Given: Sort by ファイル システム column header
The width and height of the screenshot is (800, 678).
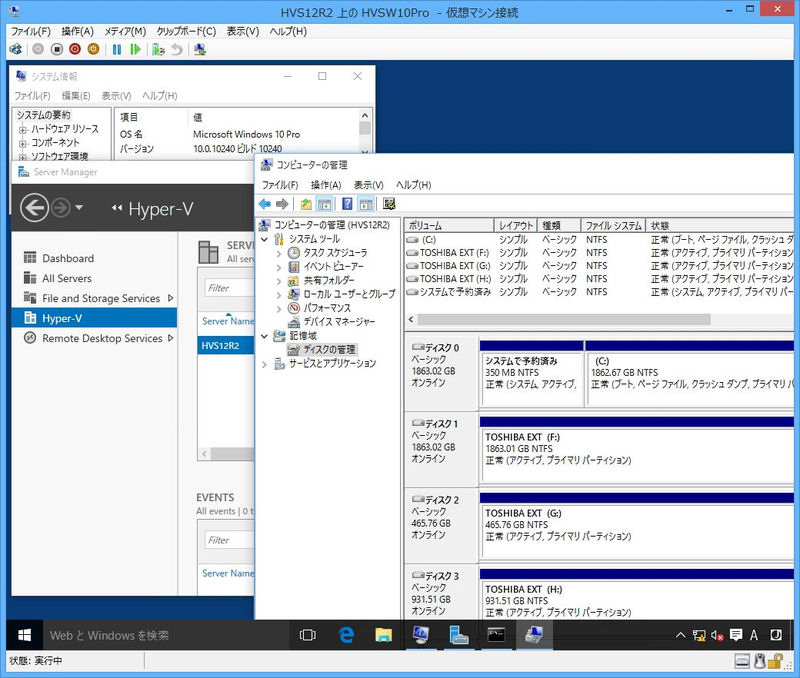Looking at the screenshot, I should pyautogui.click(x=613, y=225).
